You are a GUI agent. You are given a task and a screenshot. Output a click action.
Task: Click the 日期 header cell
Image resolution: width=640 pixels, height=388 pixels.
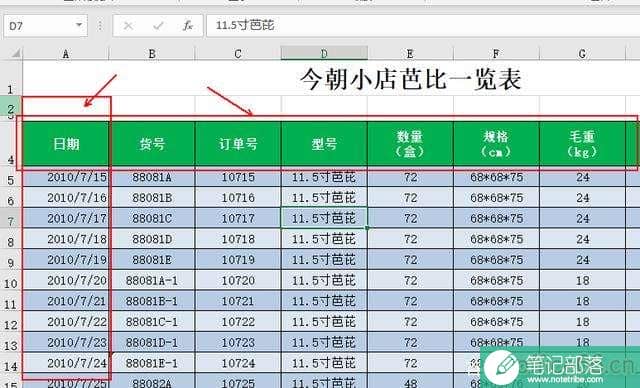[x=66, y=144]
